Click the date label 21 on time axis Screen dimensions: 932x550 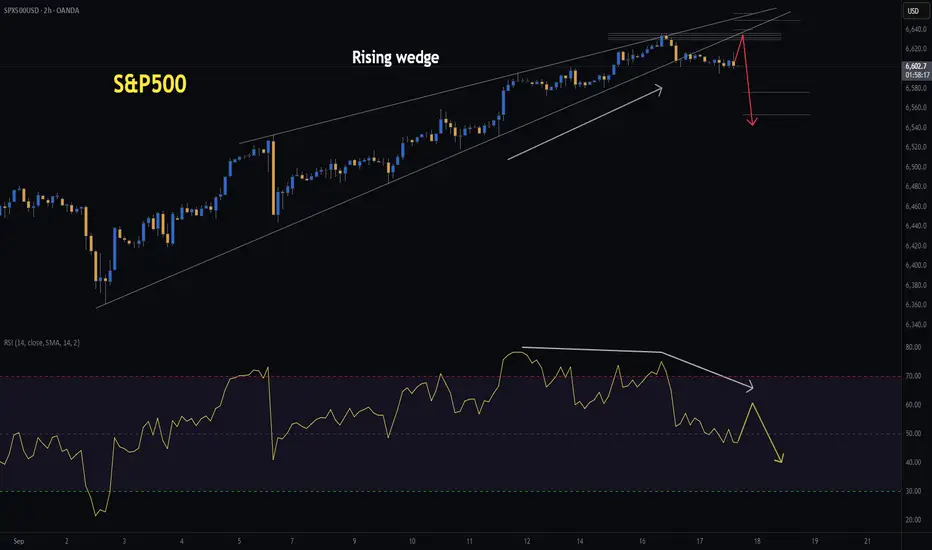tap(867, 541)
